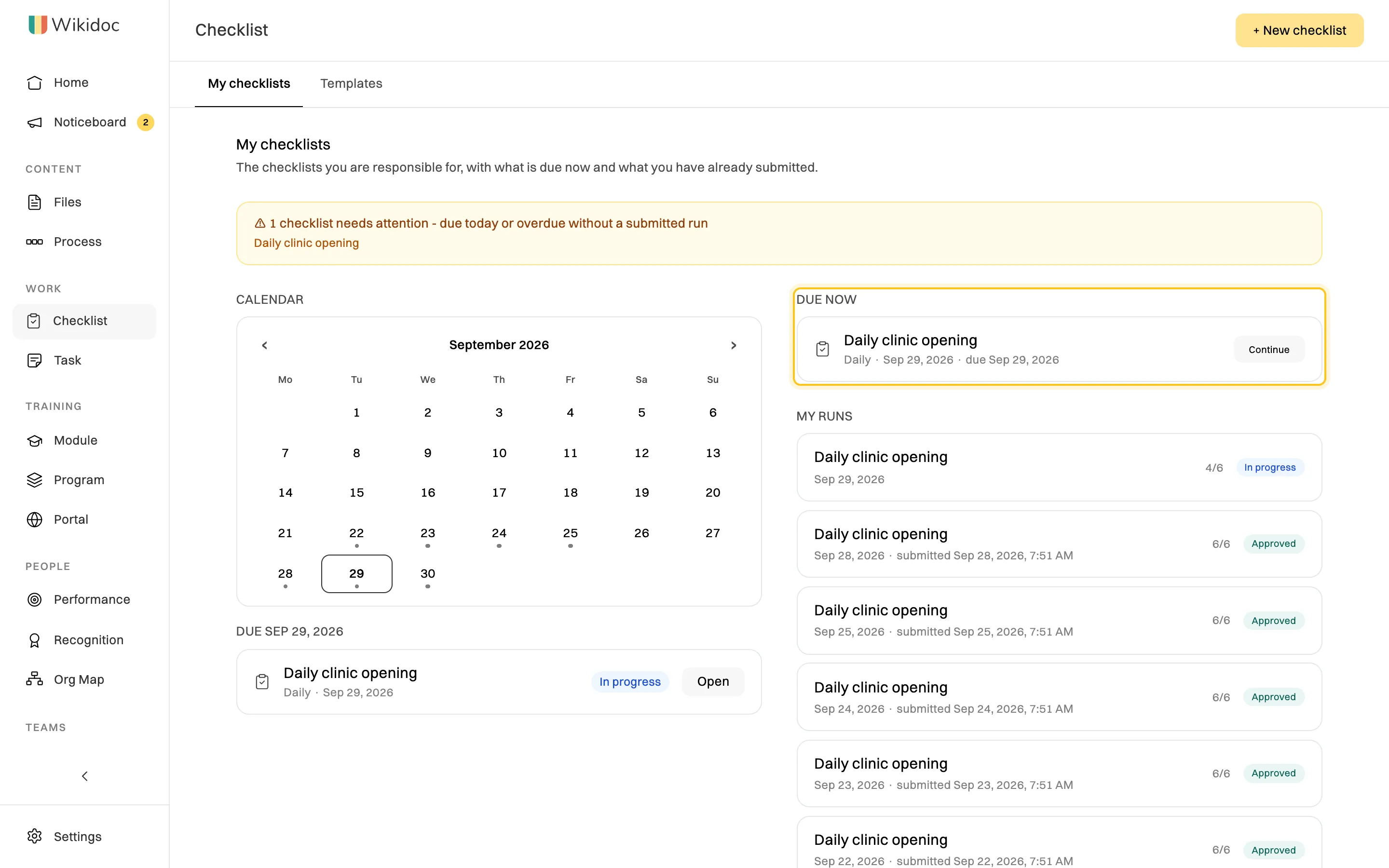The image size is (1389, 868).
Task: Click the Settings gear icon
Action: (34, 837)
